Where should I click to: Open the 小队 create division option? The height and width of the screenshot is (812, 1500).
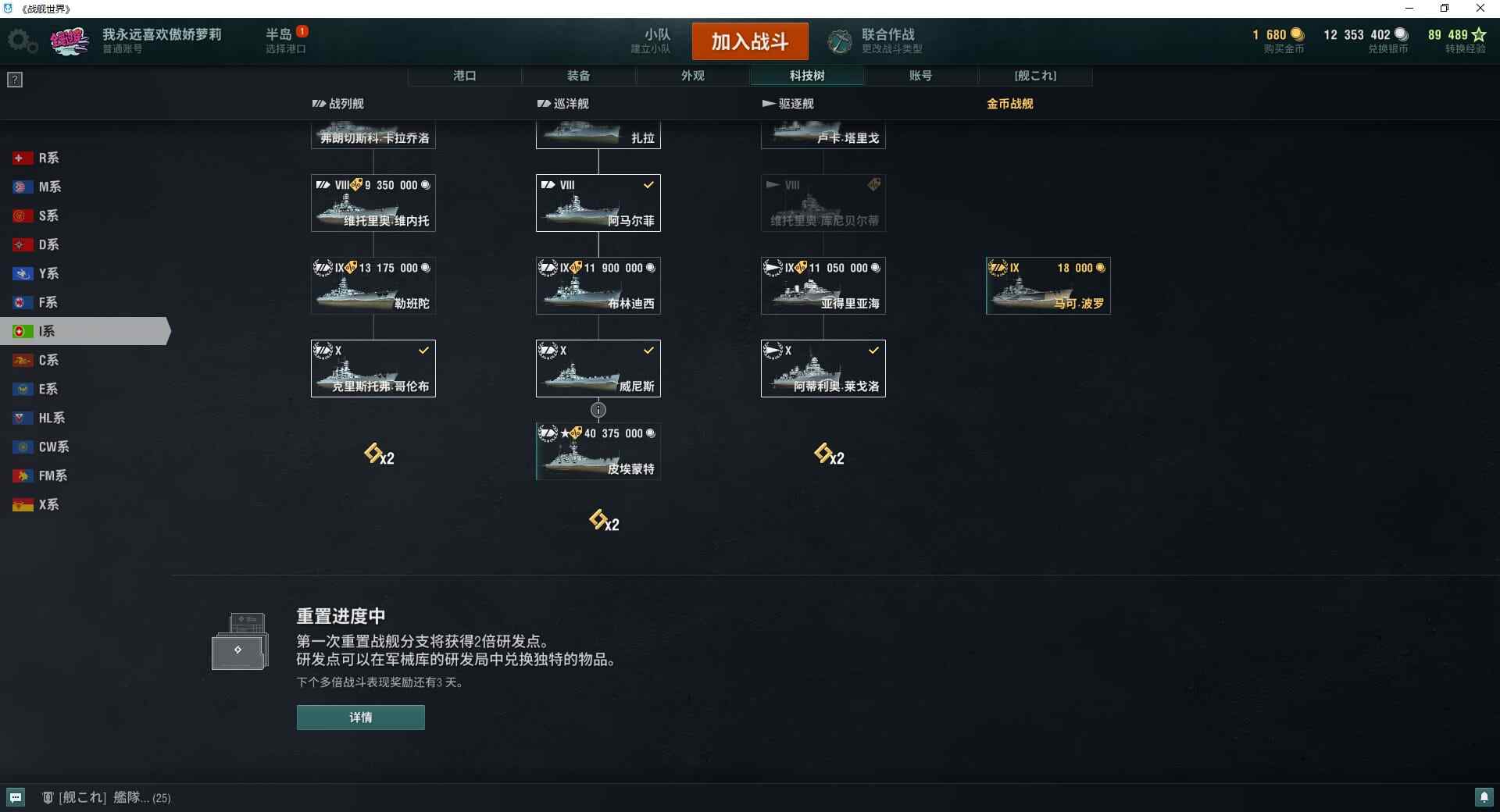coord(652,41)
